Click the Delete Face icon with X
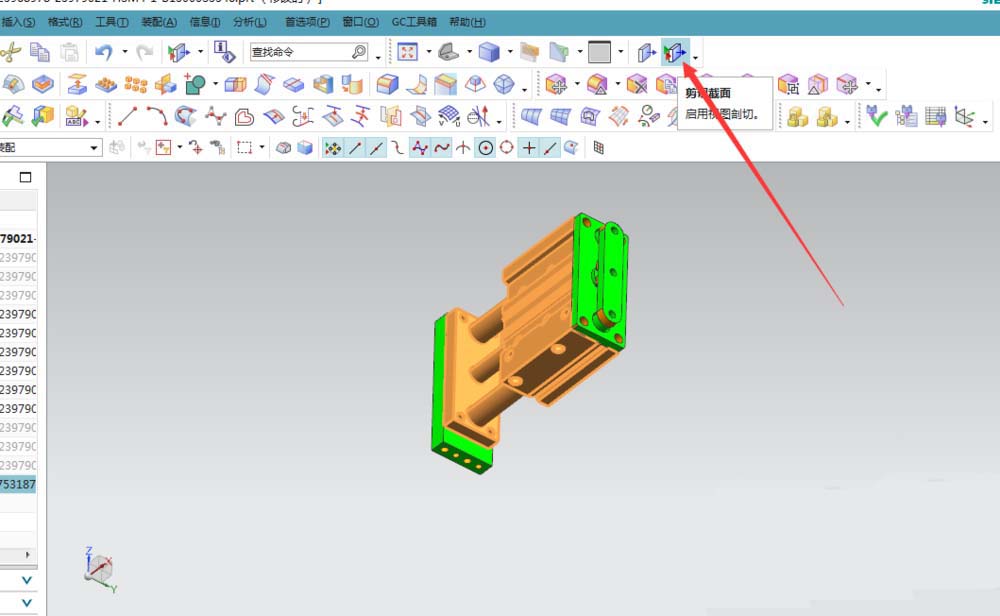The width and height of the screenshot is (1000, 616). [x=636, y=84]
